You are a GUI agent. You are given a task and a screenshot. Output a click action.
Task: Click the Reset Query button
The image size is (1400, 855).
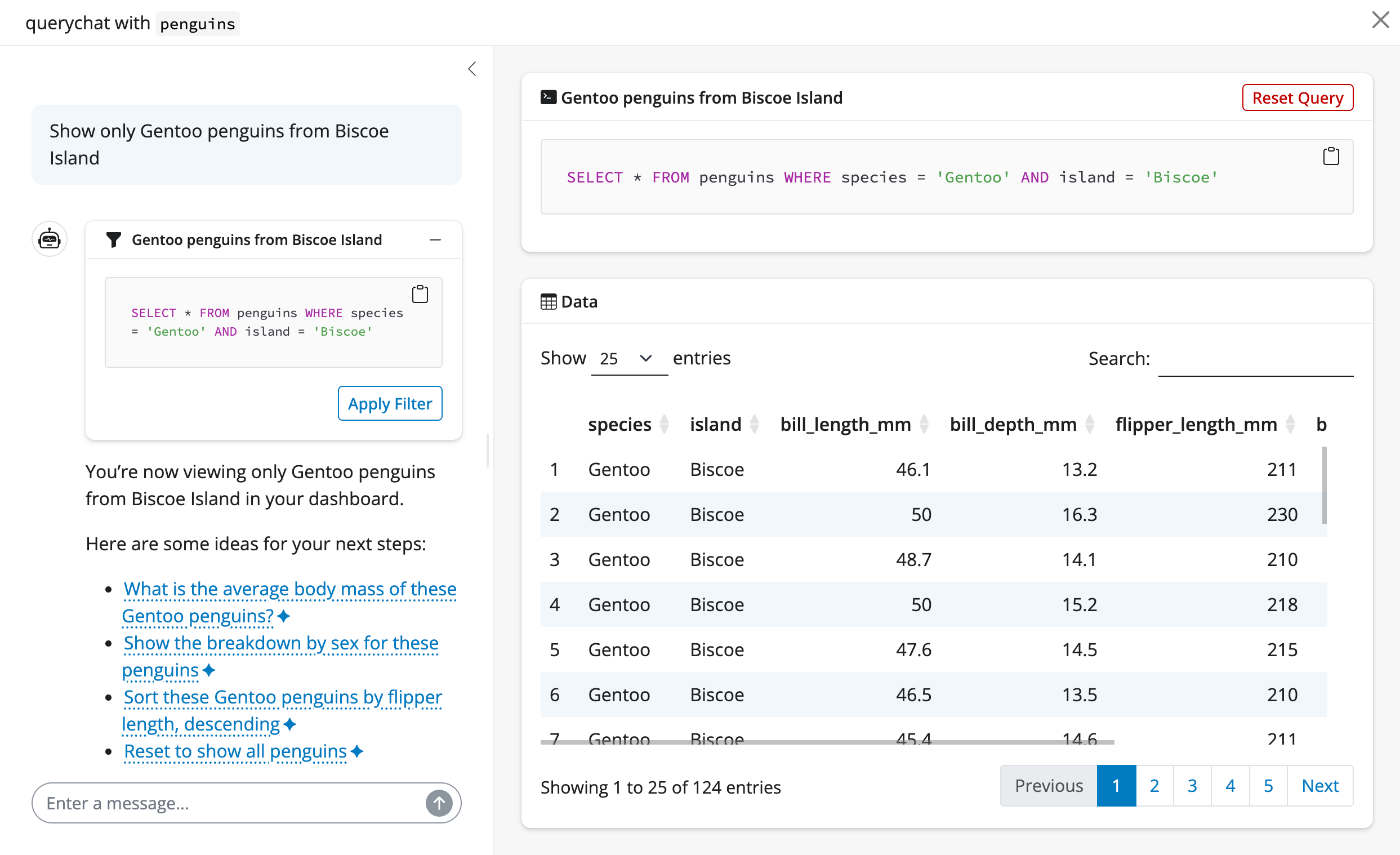click(x=1298, y=97)
